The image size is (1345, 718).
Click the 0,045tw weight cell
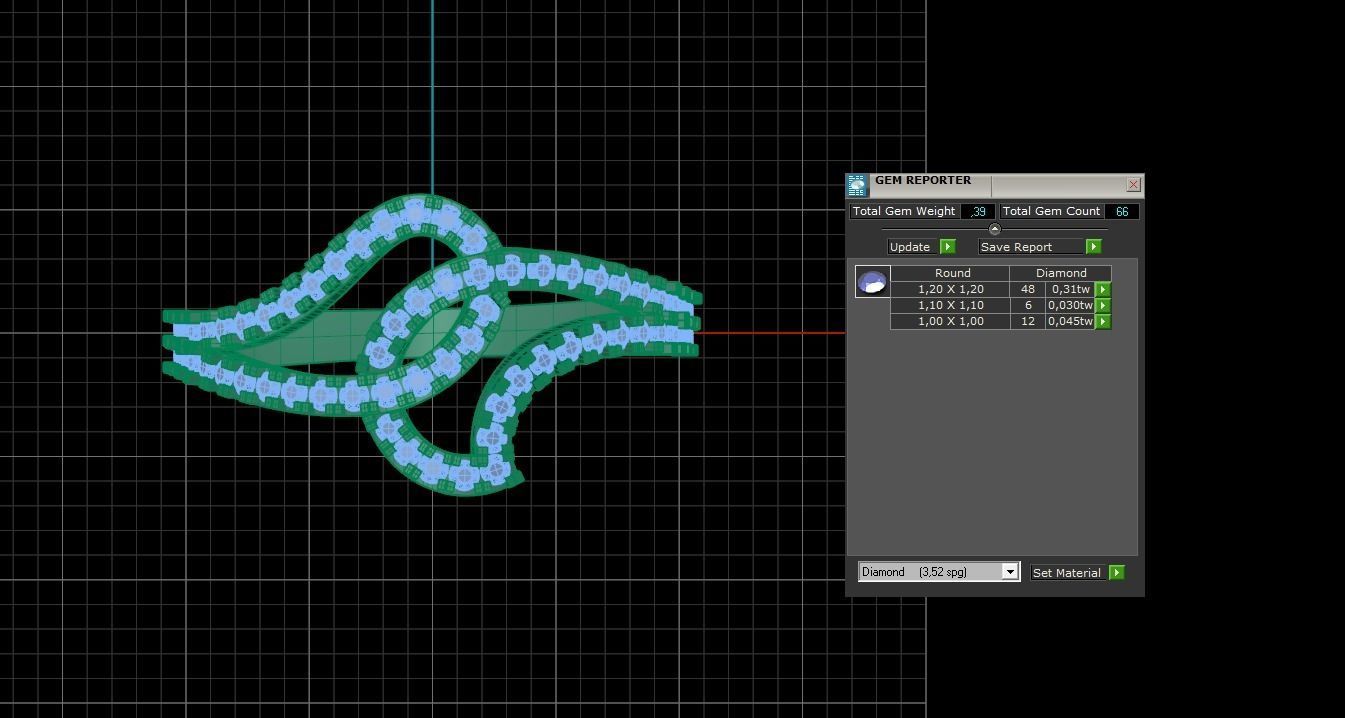[x=1070, y=321]
